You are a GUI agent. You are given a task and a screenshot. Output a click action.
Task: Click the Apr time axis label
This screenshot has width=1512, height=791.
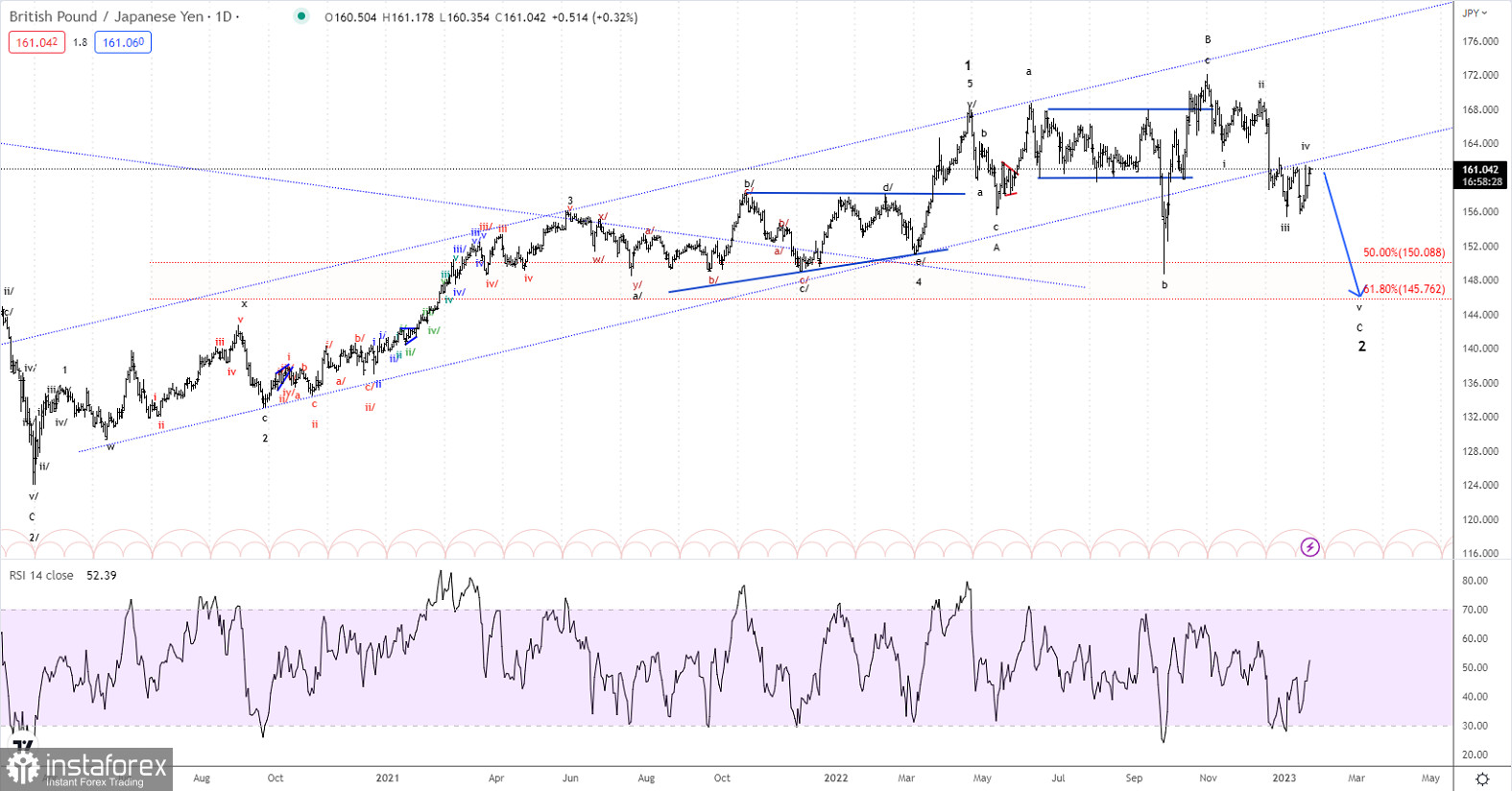click(x=496, y=778)
